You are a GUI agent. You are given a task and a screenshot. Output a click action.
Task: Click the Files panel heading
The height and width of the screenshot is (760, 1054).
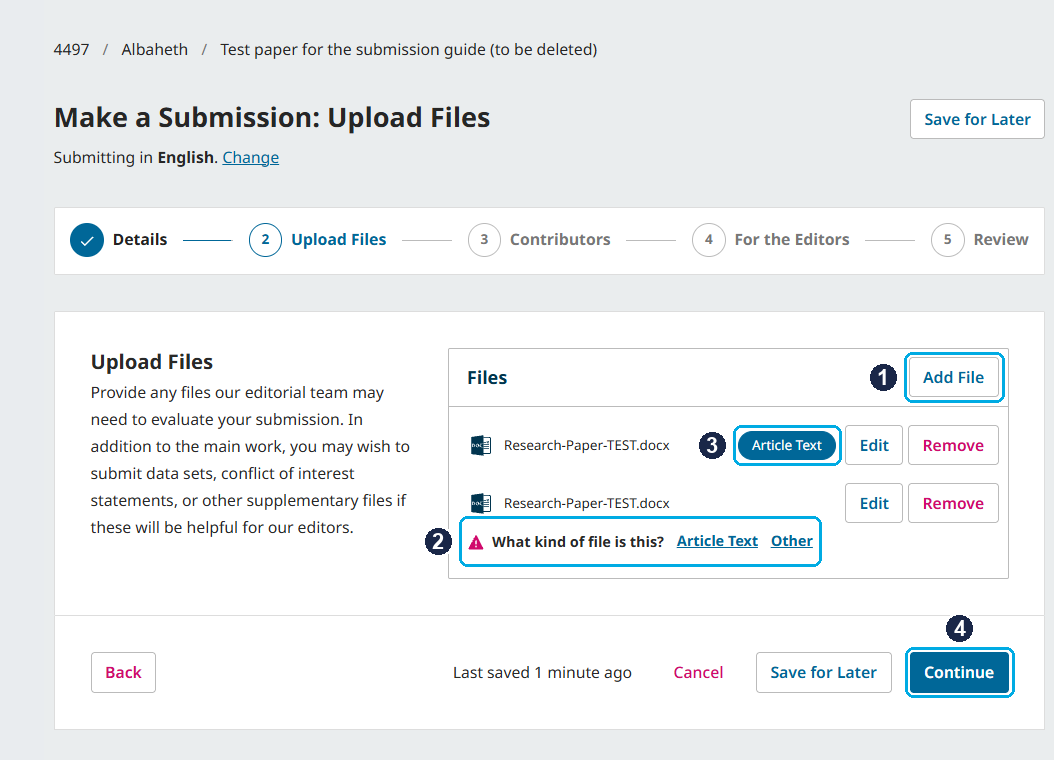(487, 378)
